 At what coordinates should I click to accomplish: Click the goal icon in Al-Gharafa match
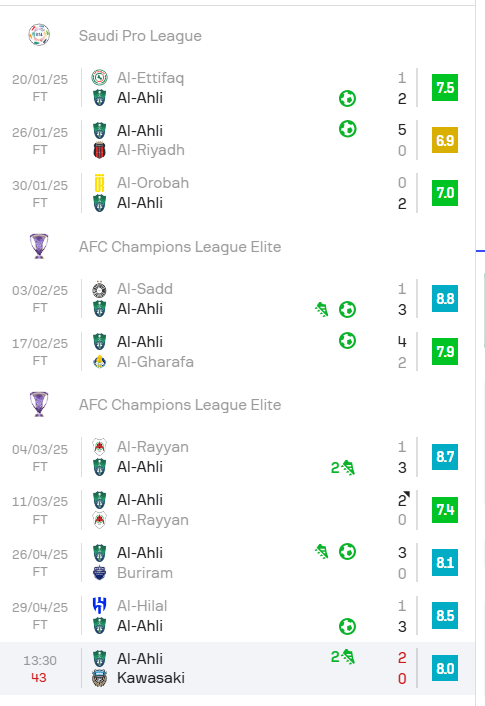point(347,341)
